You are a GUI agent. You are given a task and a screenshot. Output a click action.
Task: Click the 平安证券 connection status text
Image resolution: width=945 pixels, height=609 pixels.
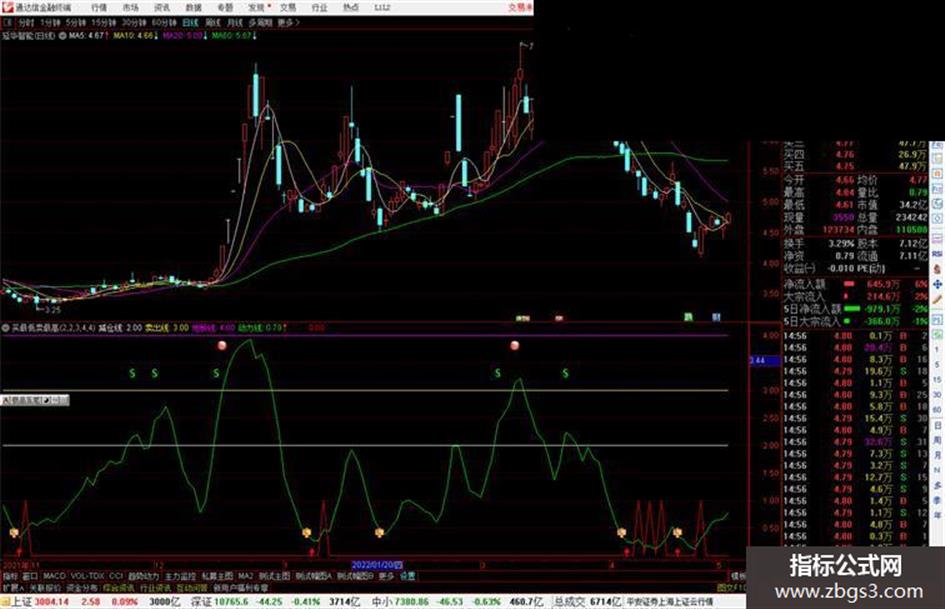(669, 602)
